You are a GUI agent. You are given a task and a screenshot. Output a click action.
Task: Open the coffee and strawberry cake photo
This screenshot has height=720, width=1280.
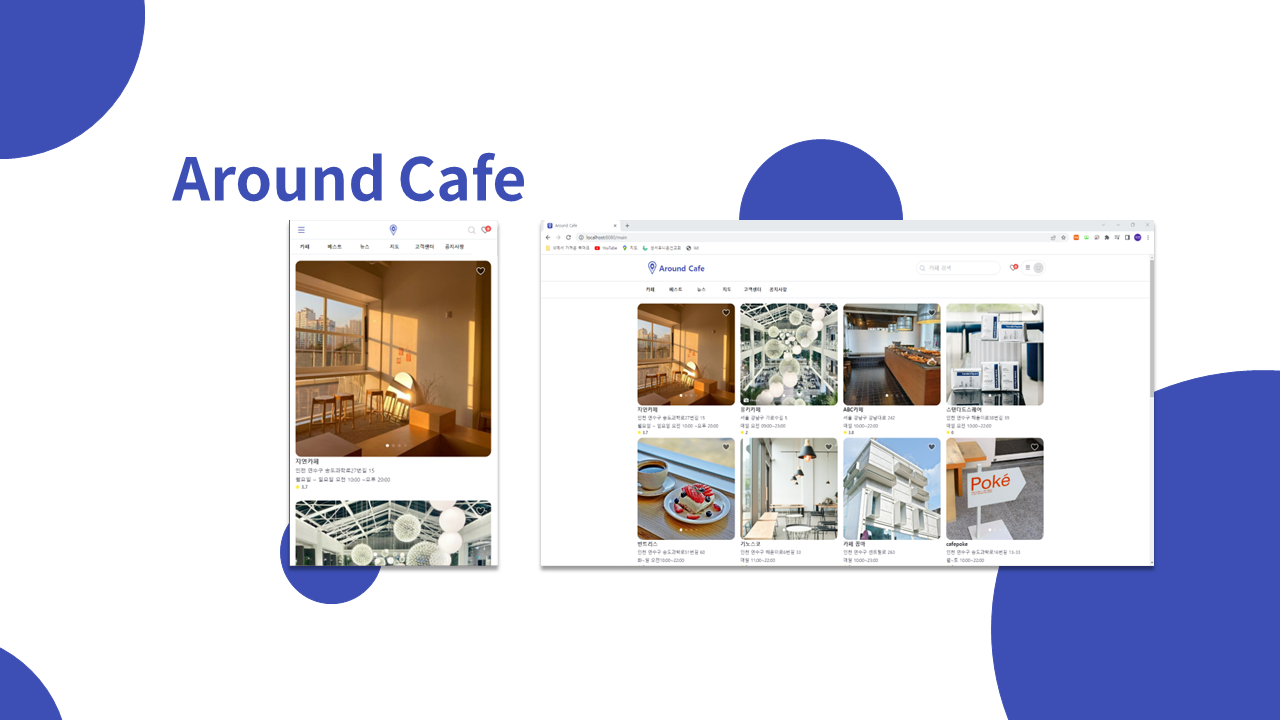click(x=686, y=489)
